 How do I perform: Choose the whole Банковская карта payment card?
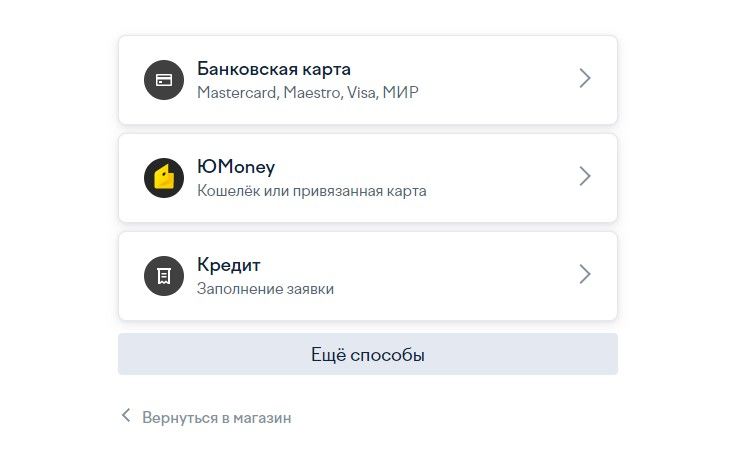(x=368, y=80)
